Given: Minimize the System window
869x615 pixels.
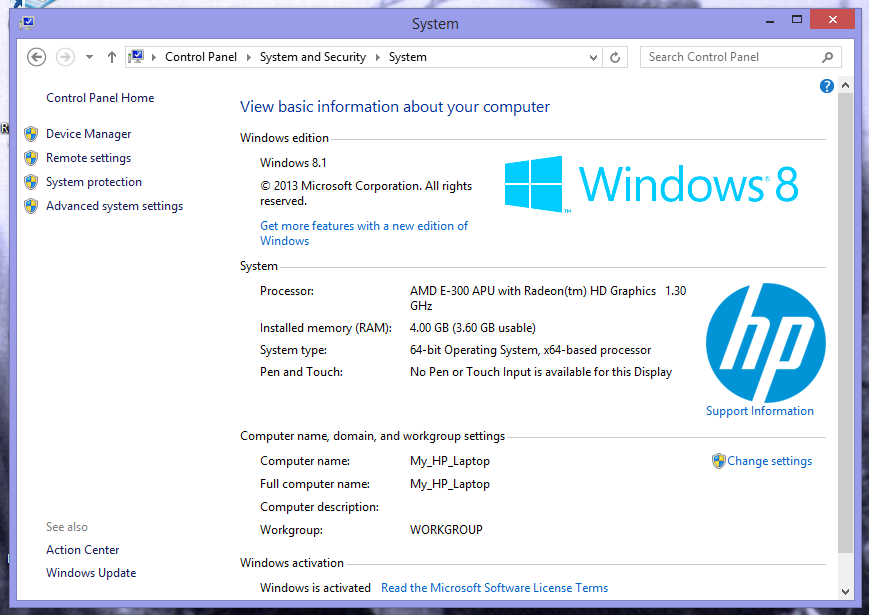Looking at the screenshot, I should click(x=770, y=21).
